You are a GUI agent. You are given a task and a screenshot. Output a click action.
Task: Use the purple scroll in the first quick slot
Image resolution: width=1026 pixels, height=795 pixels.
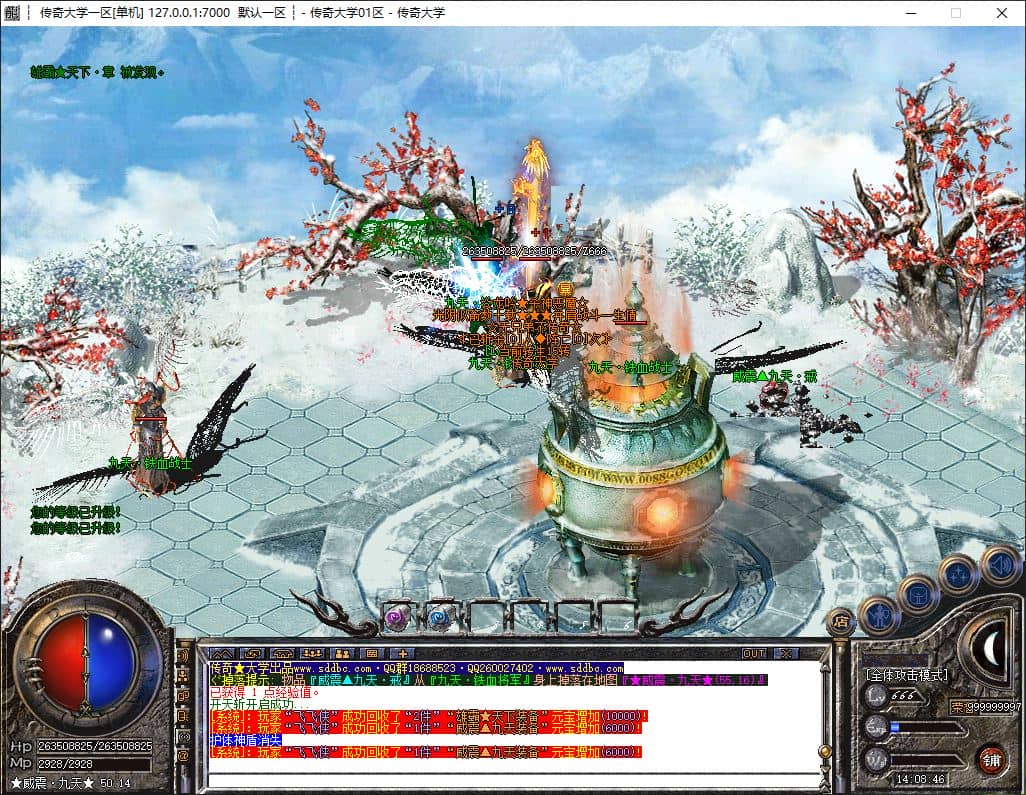397,618
